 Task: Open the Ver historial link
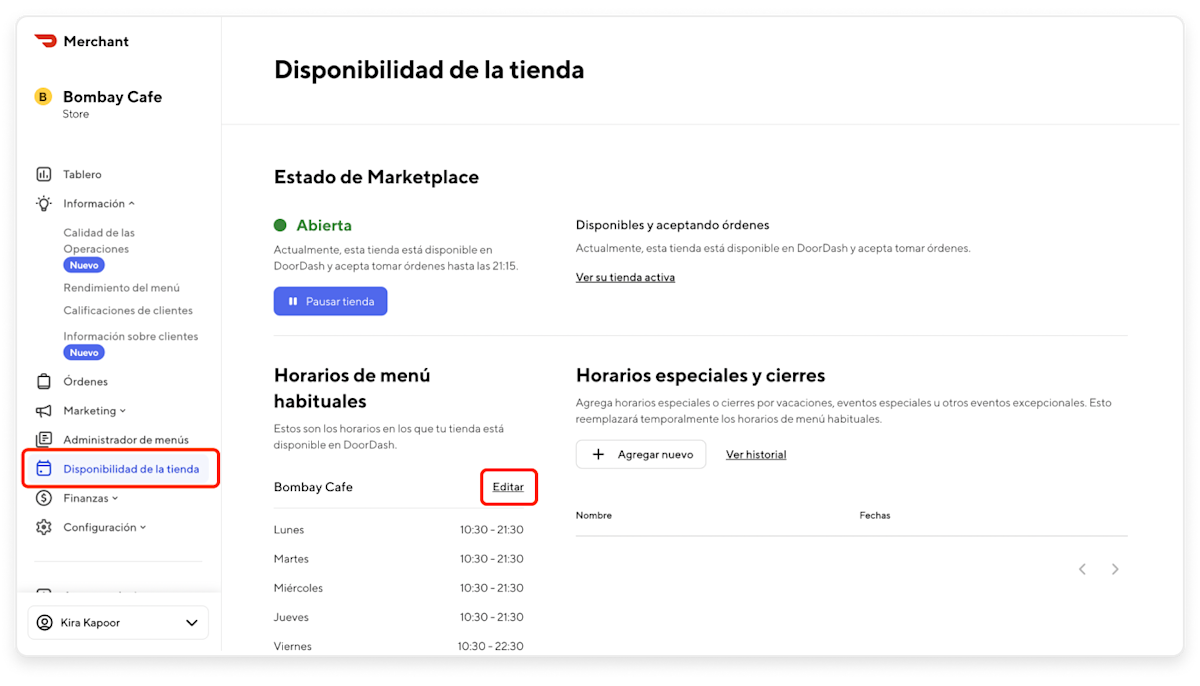(756, 454)
